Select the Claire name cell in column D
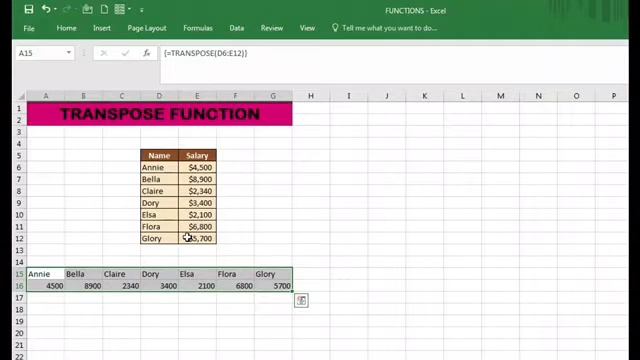The width and height of the screenshot is (640, 360). point(159,191)
